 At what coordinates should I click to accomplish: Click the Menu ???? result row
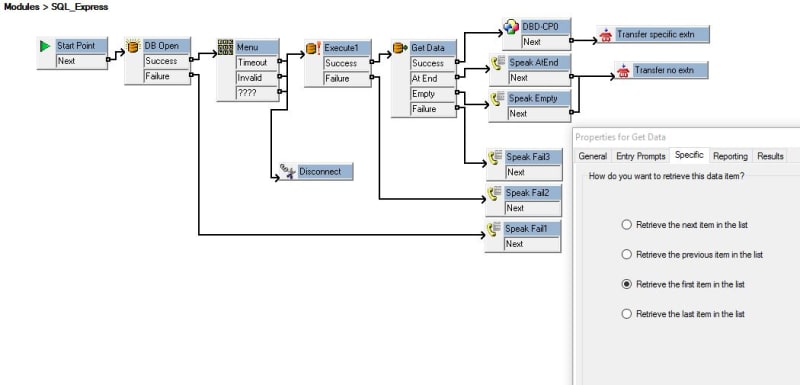[x=257, y=93]
